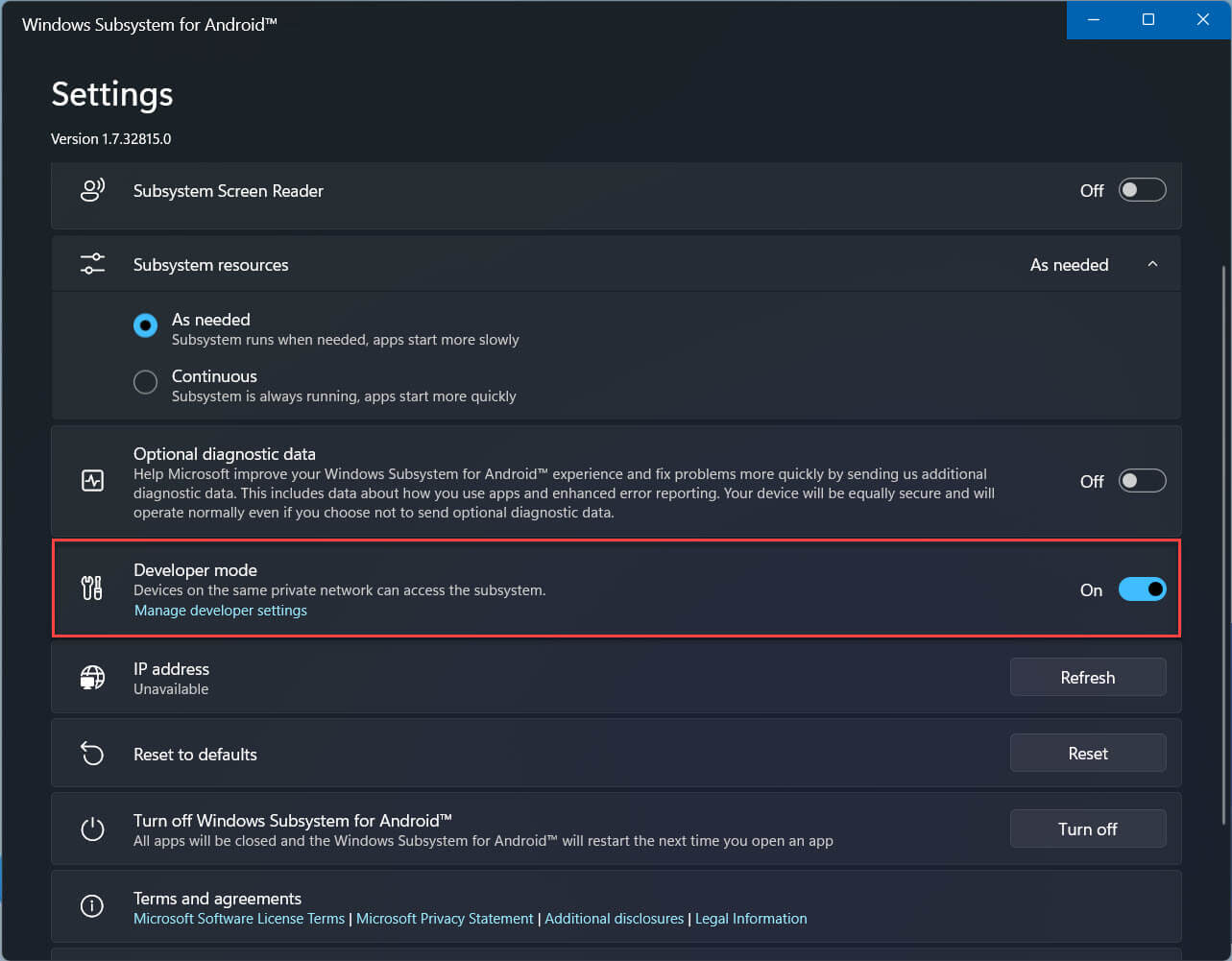1232x961 pixels.
Task: Open the Microsoft Privacy Statement link
Action: 445,919
